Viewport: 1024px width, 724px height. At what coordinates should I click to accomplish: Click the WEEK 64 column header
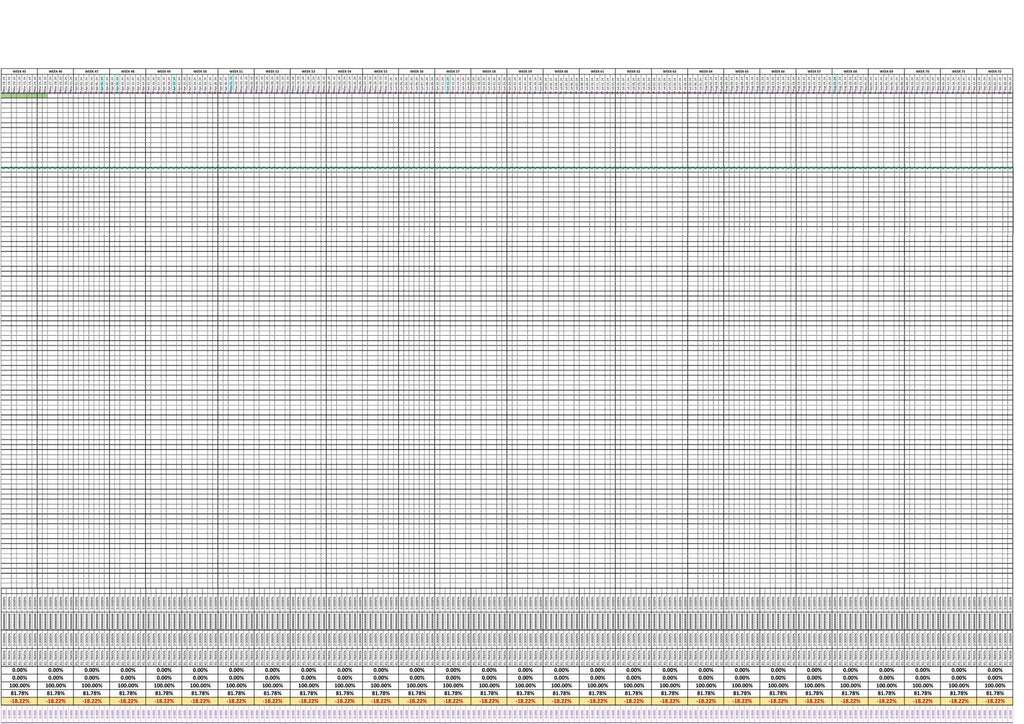[706, 71]
